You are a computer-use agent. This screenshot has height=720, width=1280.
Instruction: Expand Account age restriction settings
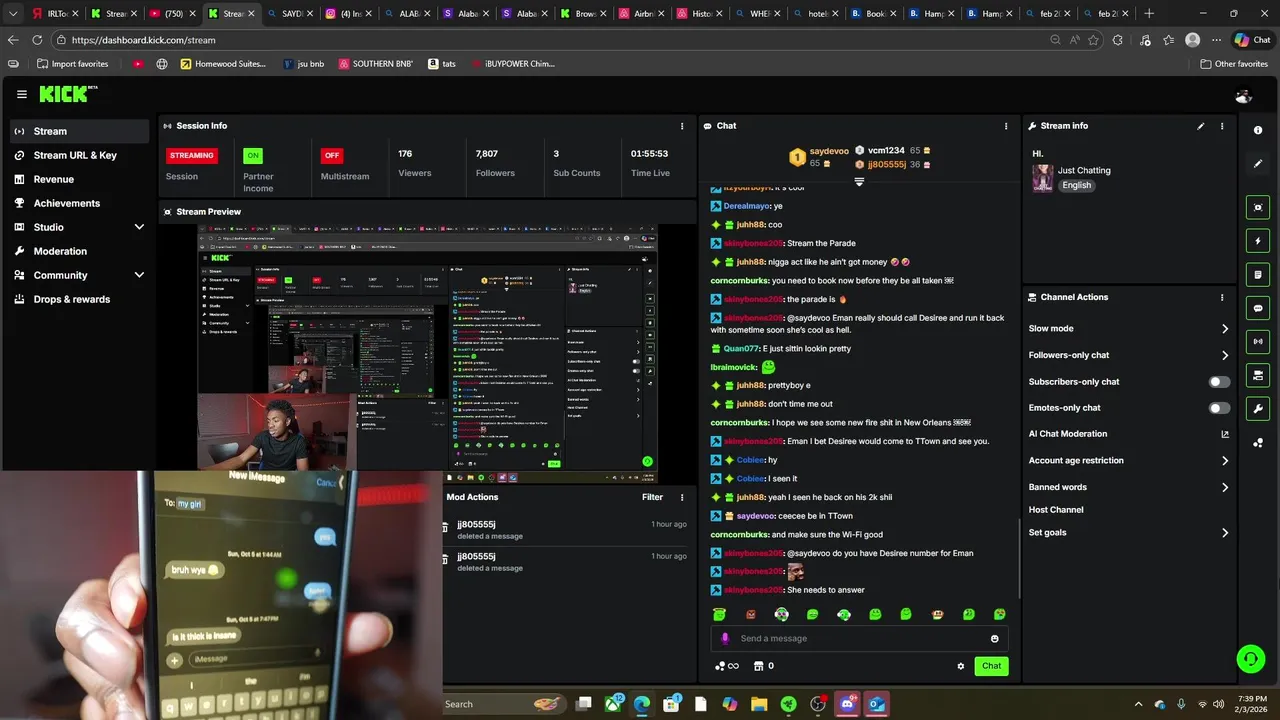(x=1225, y=461)
